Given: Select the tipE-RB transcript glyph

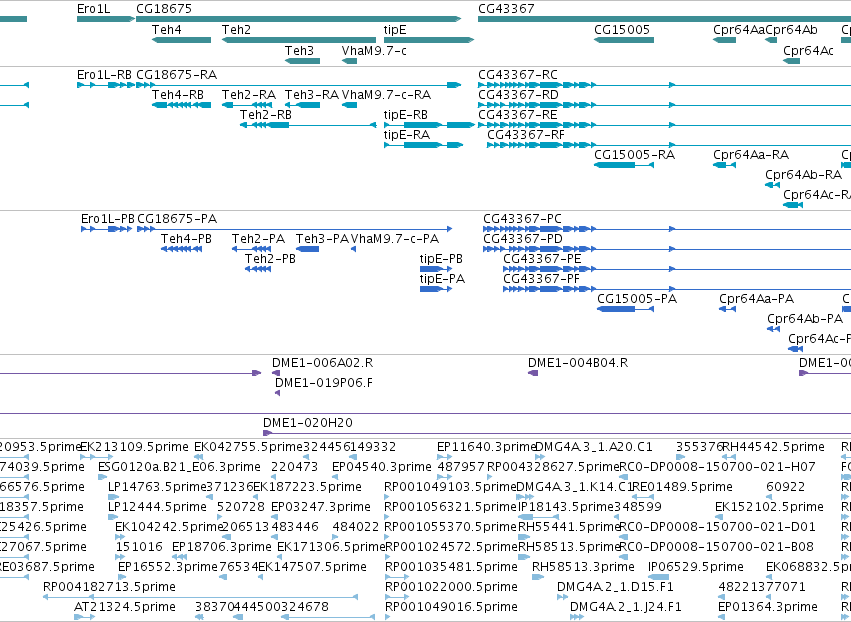Looking at the screenshot, I should (x=429, y=125).
